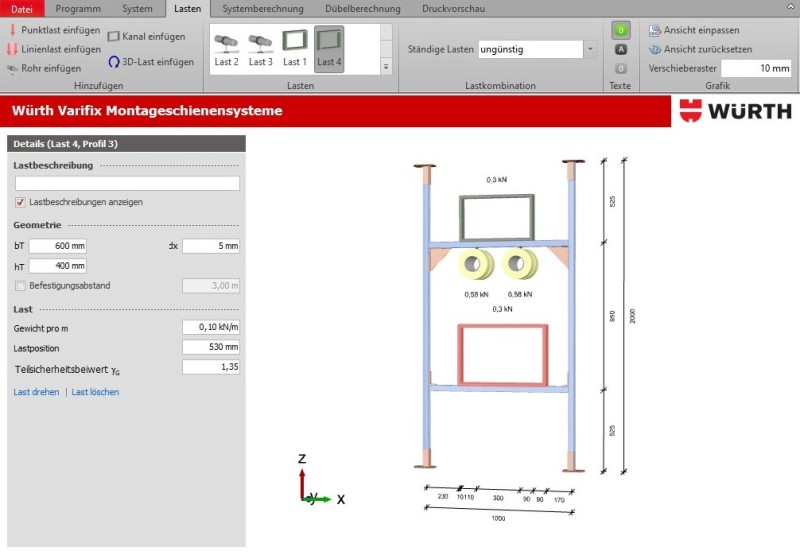Open the Datei menu
The image size is (800, 555).
click(x=22, y=8)
